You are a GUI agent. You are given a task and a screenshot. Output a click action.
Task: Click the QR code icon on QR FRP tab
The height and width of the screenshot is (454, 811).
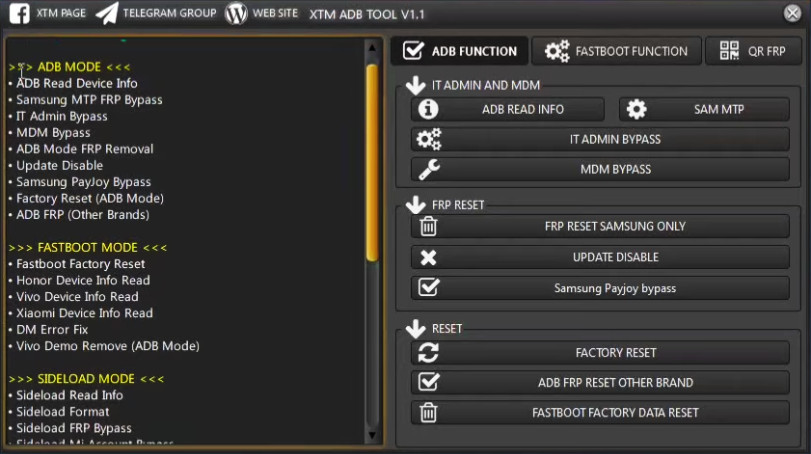[729, 51]
